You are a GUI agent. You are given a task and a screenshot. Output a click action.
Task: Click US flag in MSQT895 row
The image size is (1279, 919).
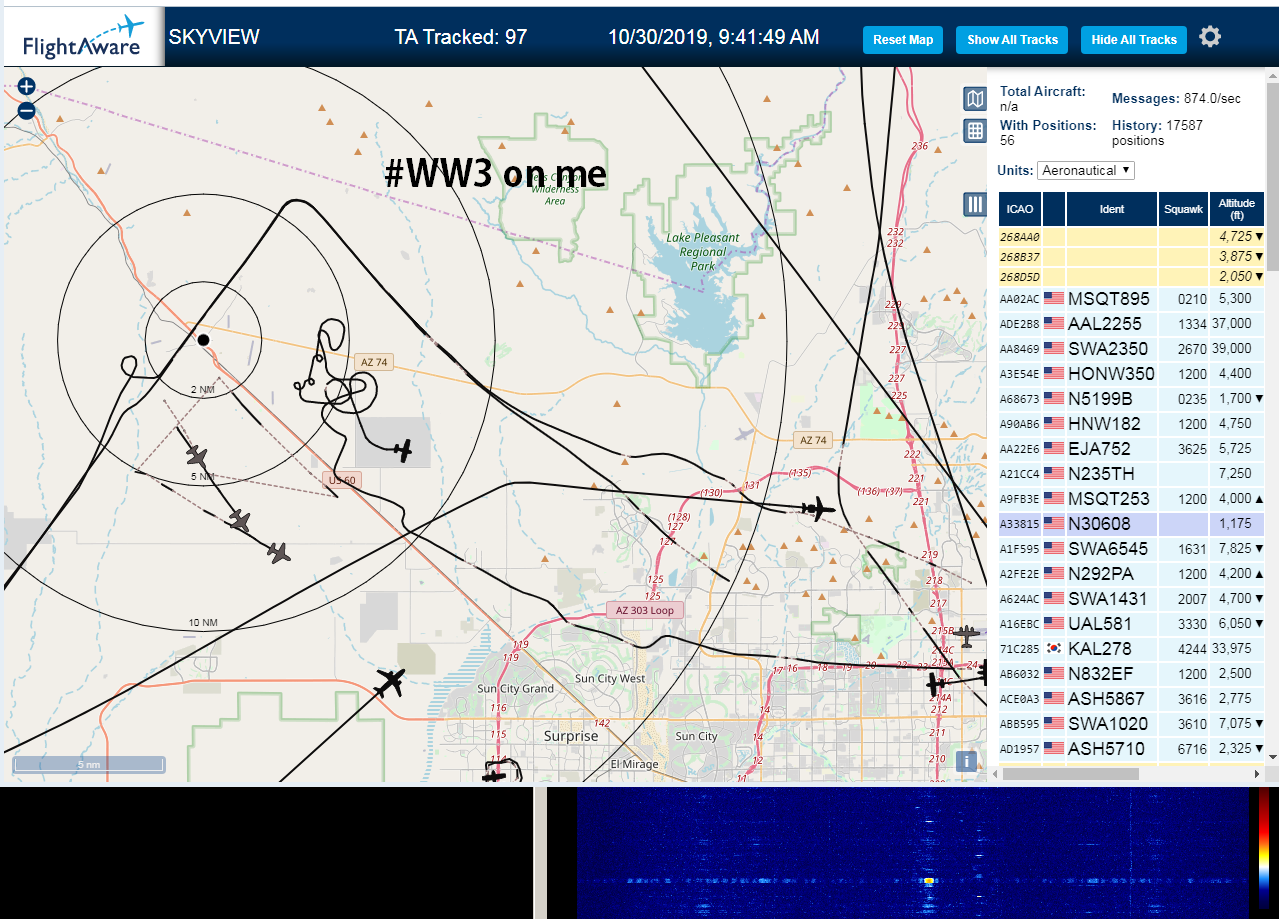point(1053,298)
